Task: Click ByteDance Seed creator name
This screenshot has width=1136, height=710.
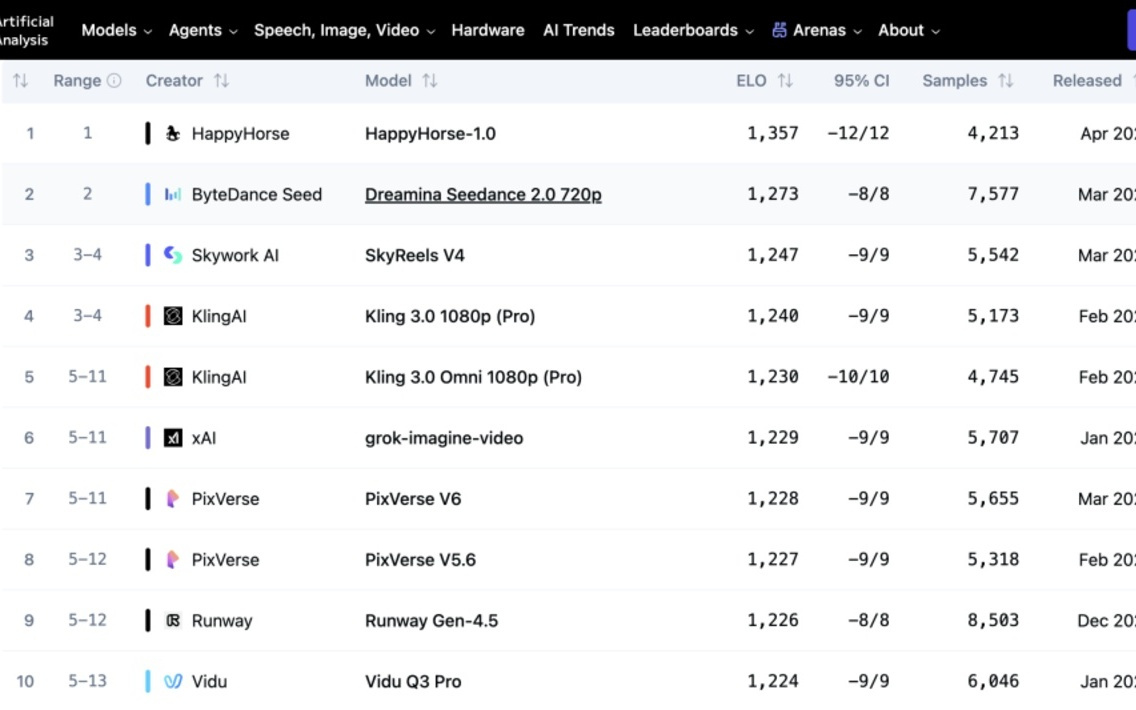Action: (x=256, y=194)
